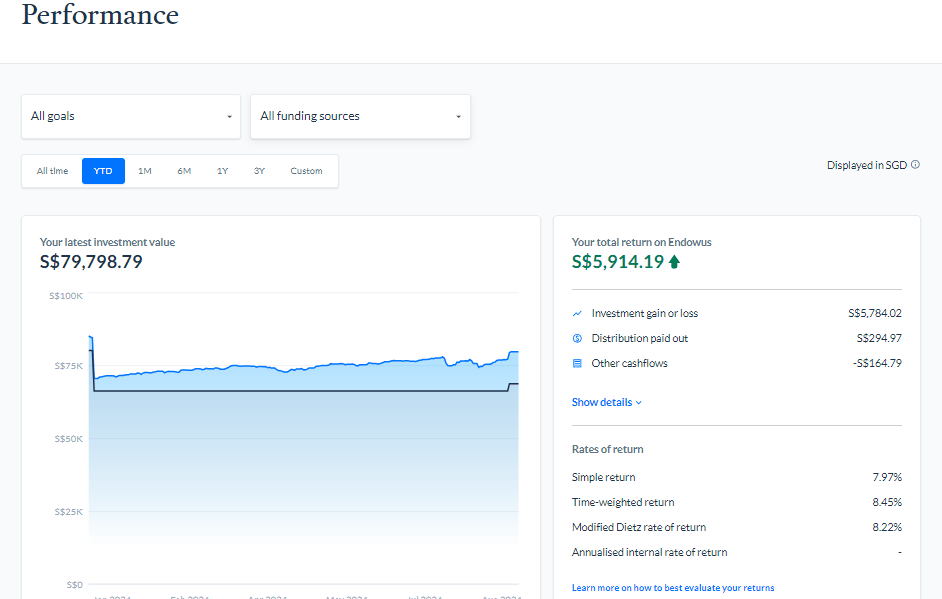Click the info icon beside Displayed in SGD

tap(915, 165)
